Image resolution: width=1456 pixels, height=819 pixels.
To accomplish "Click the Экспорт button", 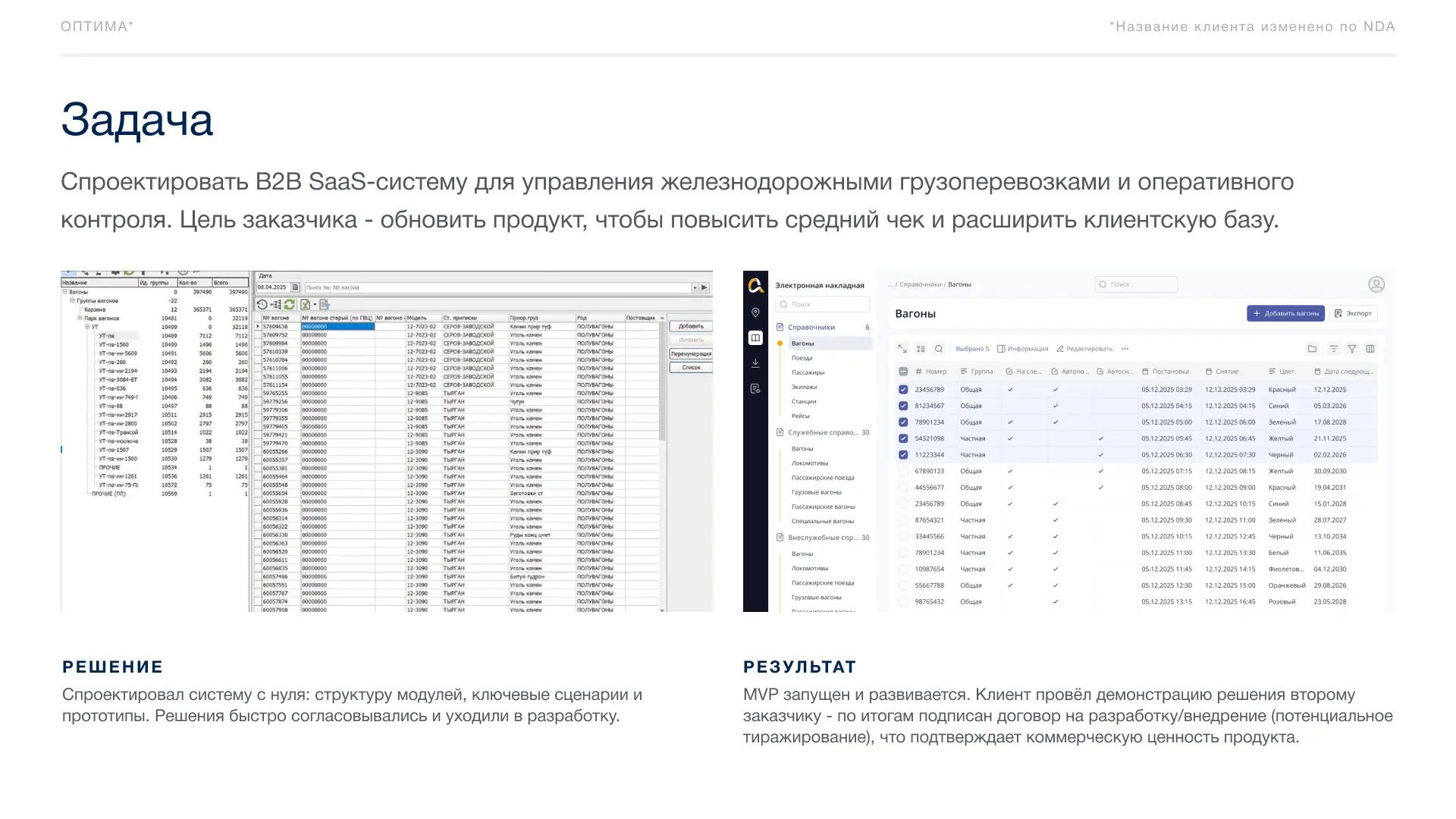I will point(1354,313).
